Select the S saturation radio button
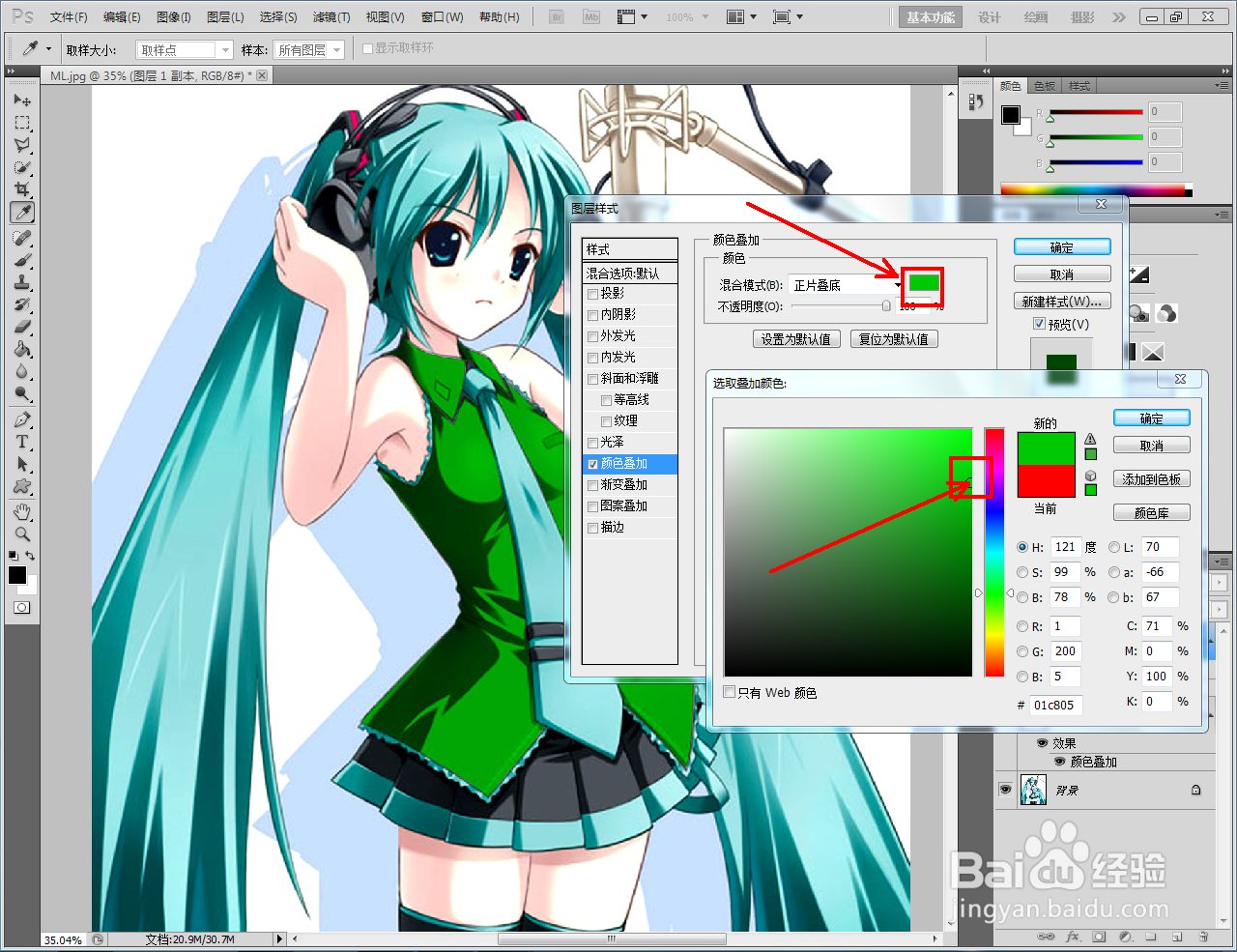The height and width of the screenshot is (952, 1237). click(1022, 572)
